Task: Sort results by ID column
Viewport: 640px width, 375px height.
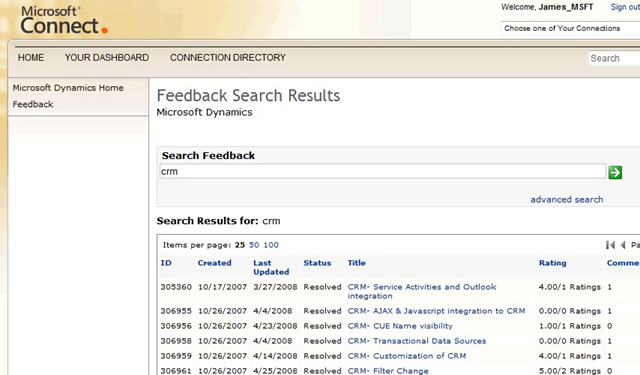Action: point(166,263)
